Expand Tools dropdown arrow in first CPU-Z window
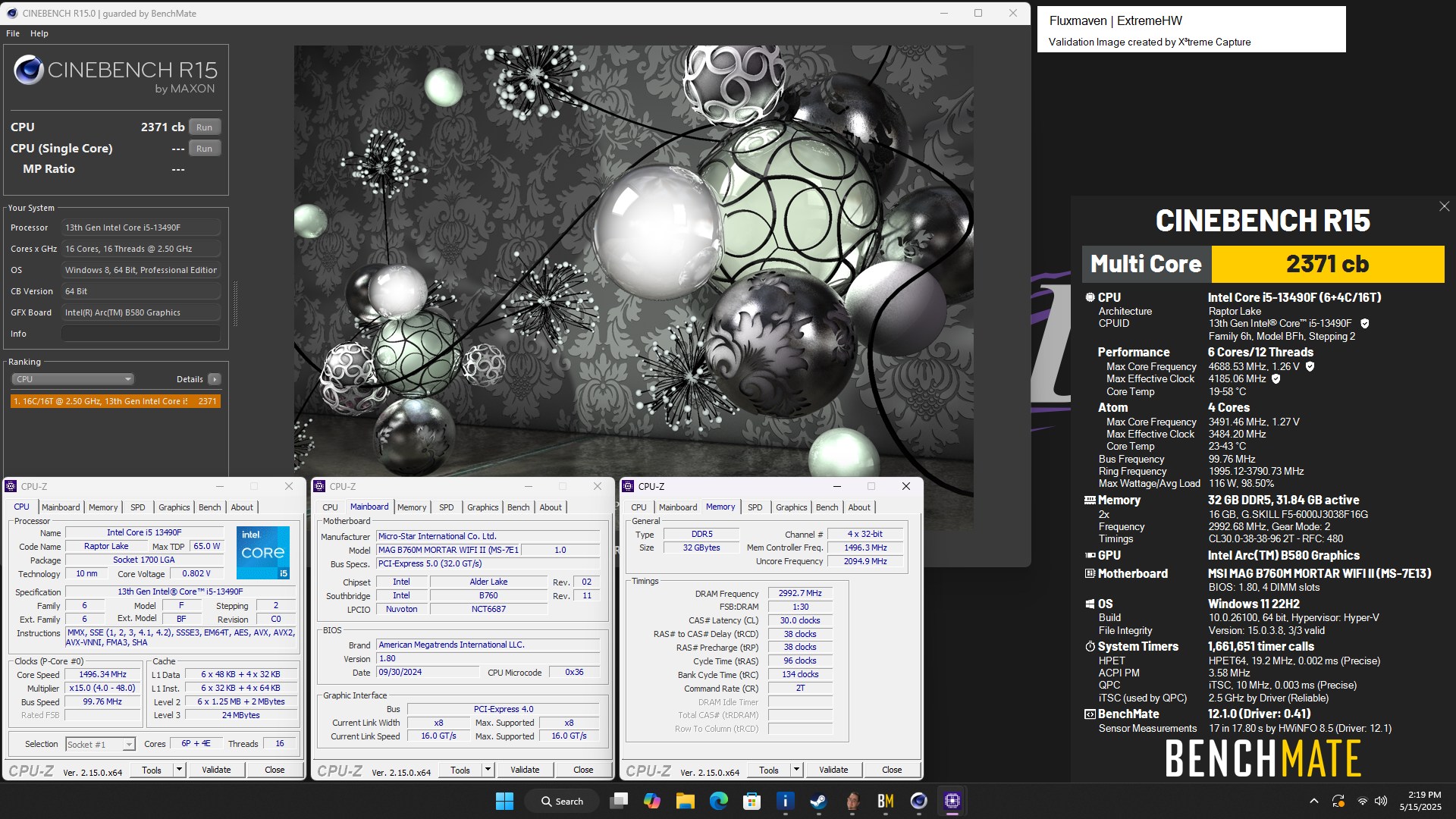This screenshot has height=819, width=1456. pos(179,770)
